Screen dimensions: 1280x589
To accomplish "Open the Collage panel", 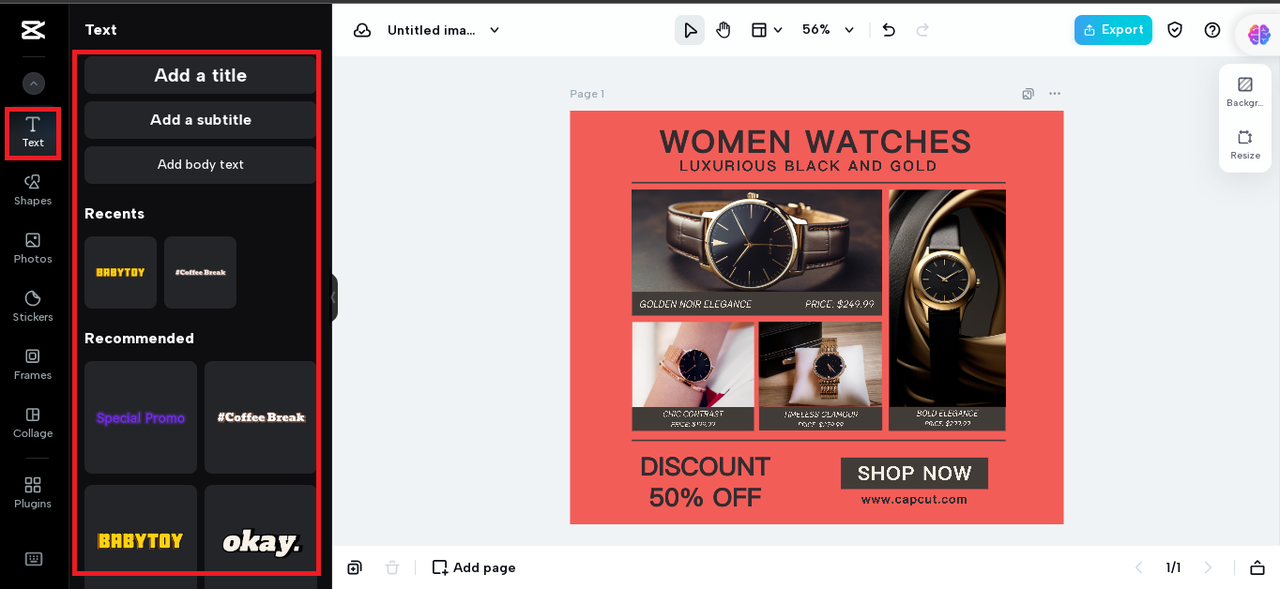I will pos(33,422).
